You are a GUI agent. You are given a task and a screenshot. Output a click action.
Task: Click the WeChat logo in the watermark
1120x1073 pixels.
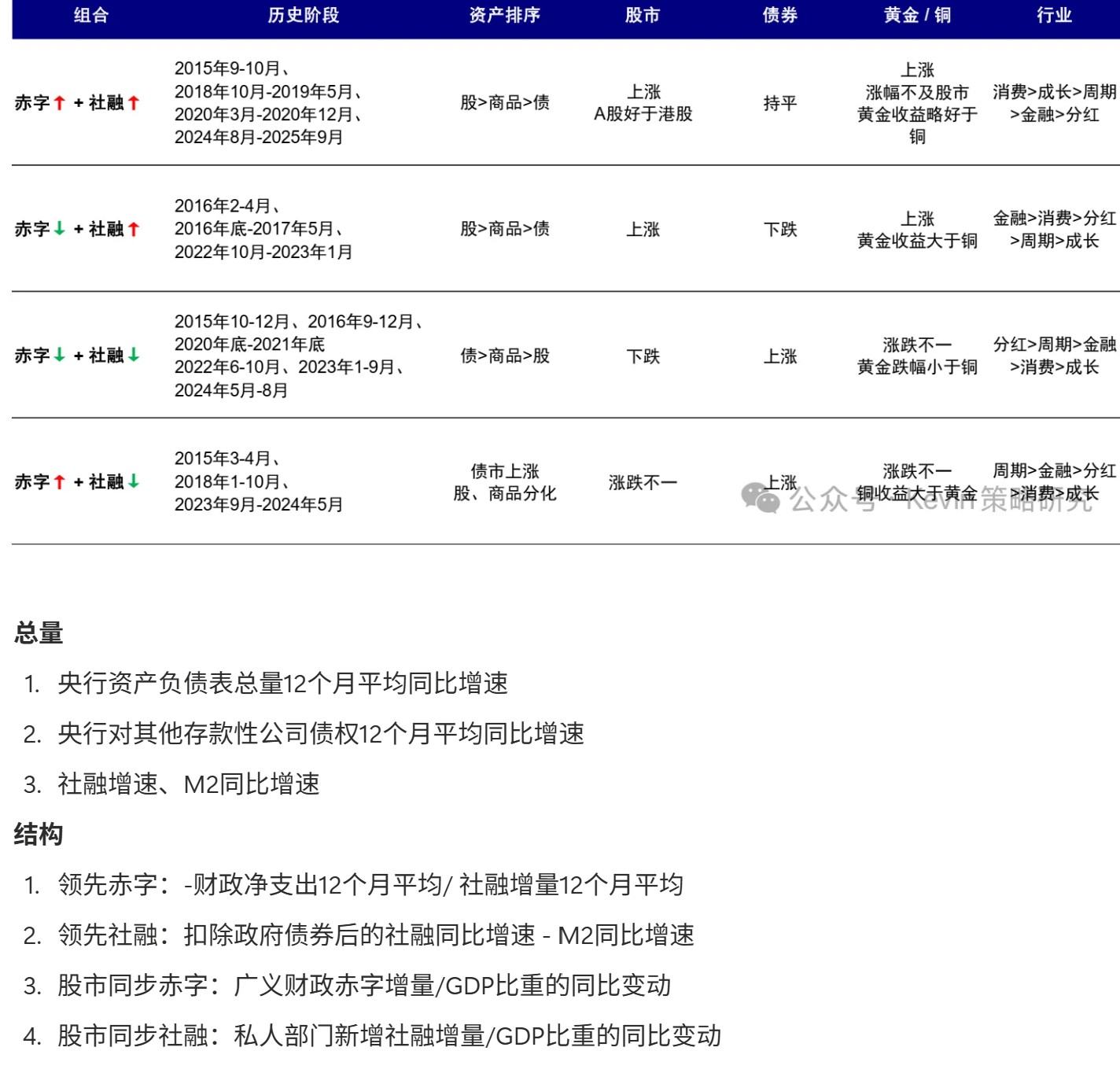tap(760, 498)
